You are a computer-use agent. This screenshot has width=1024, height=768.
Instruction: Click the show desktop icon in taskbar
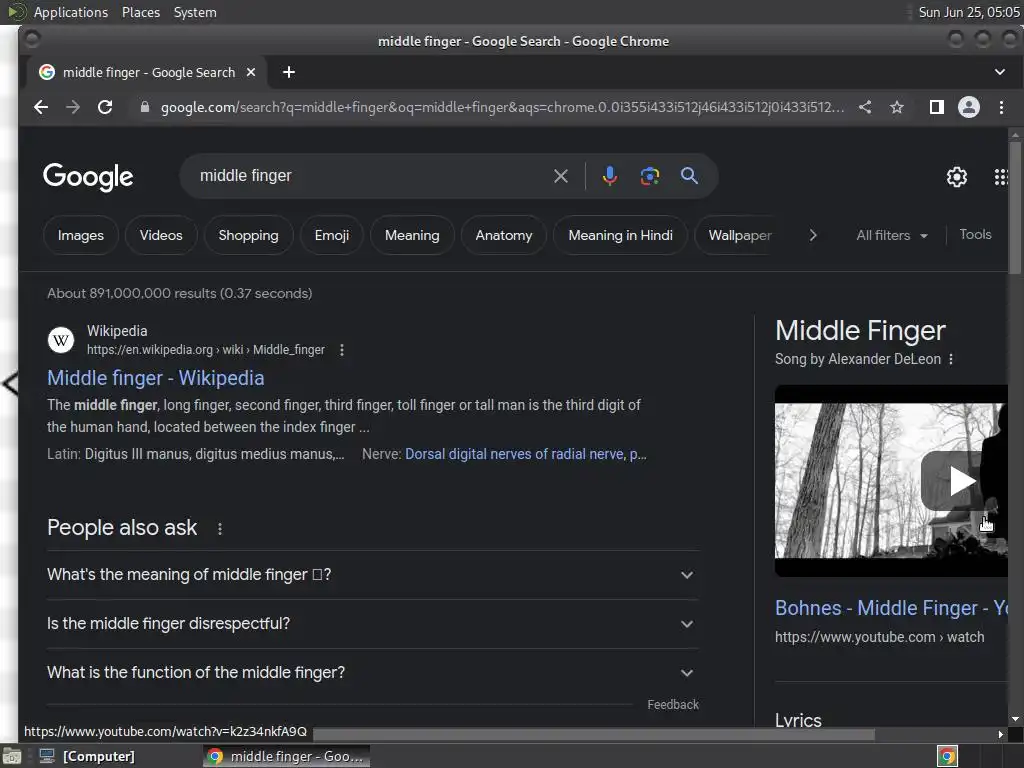[x=11, y=756]
